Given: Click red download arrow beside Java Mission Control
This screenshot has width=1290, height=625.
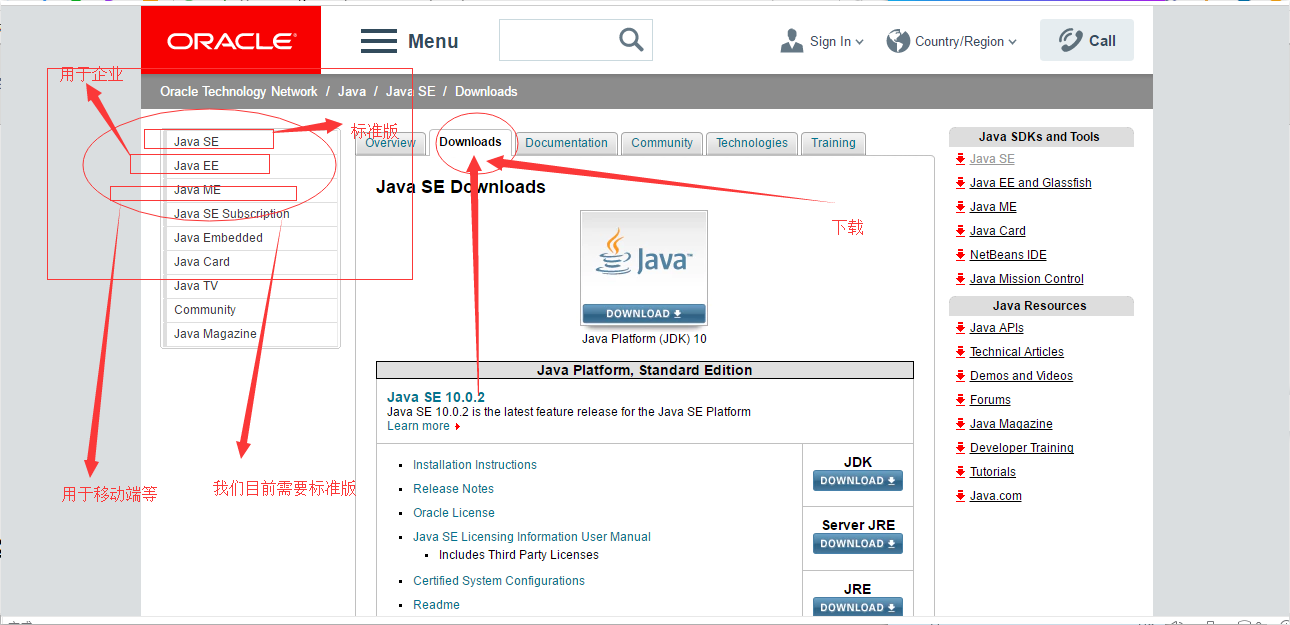Looking at the screenshot, I should tap(960, 279).
